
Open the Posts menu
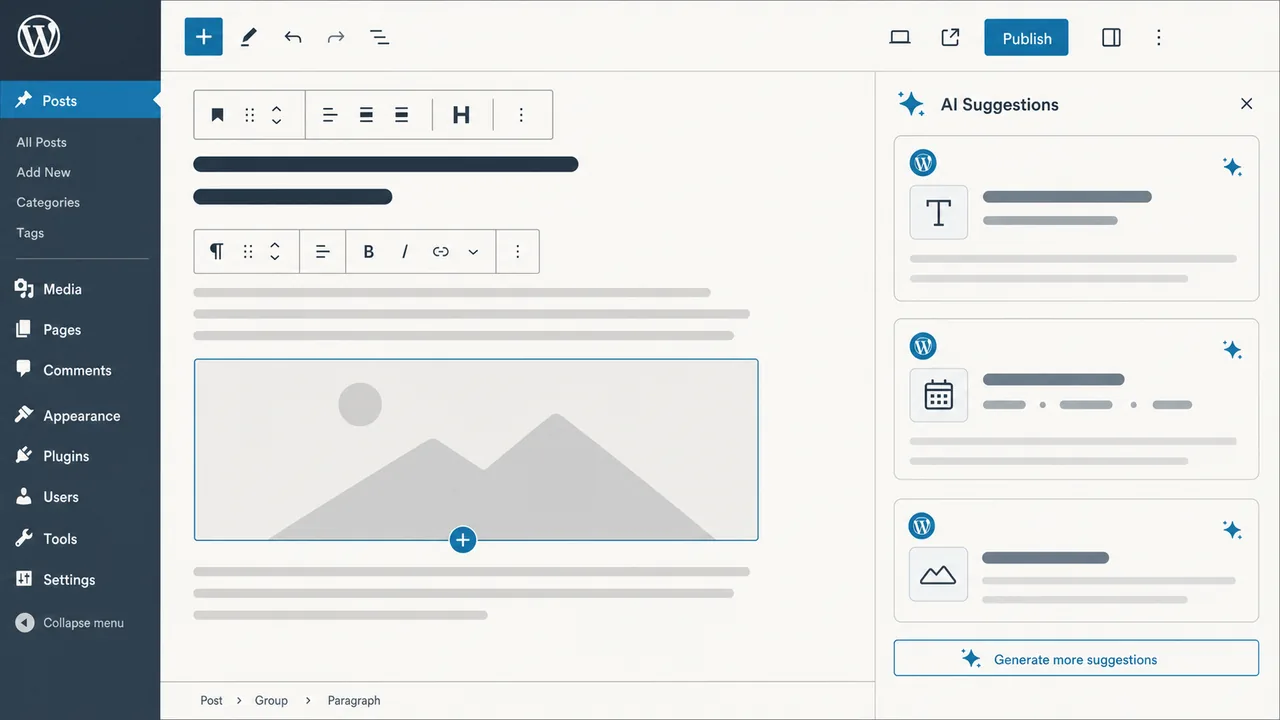80,100
